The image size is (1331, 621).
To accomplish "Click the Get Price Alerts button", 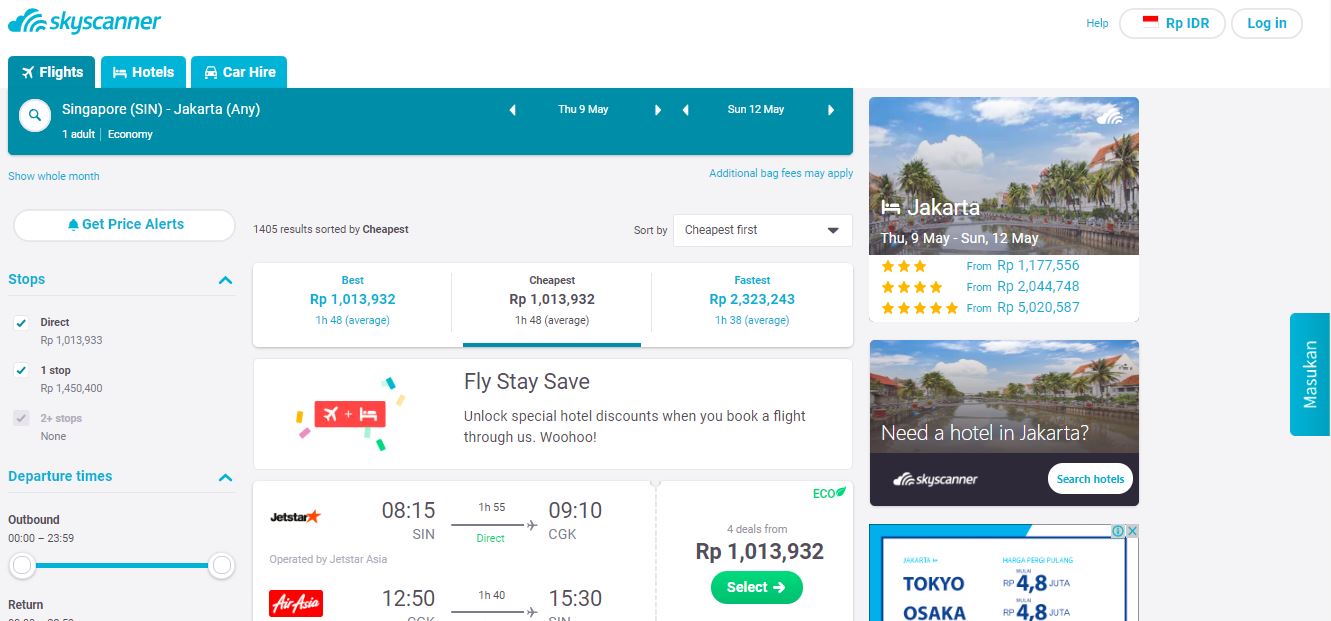I will pos(124,225).
